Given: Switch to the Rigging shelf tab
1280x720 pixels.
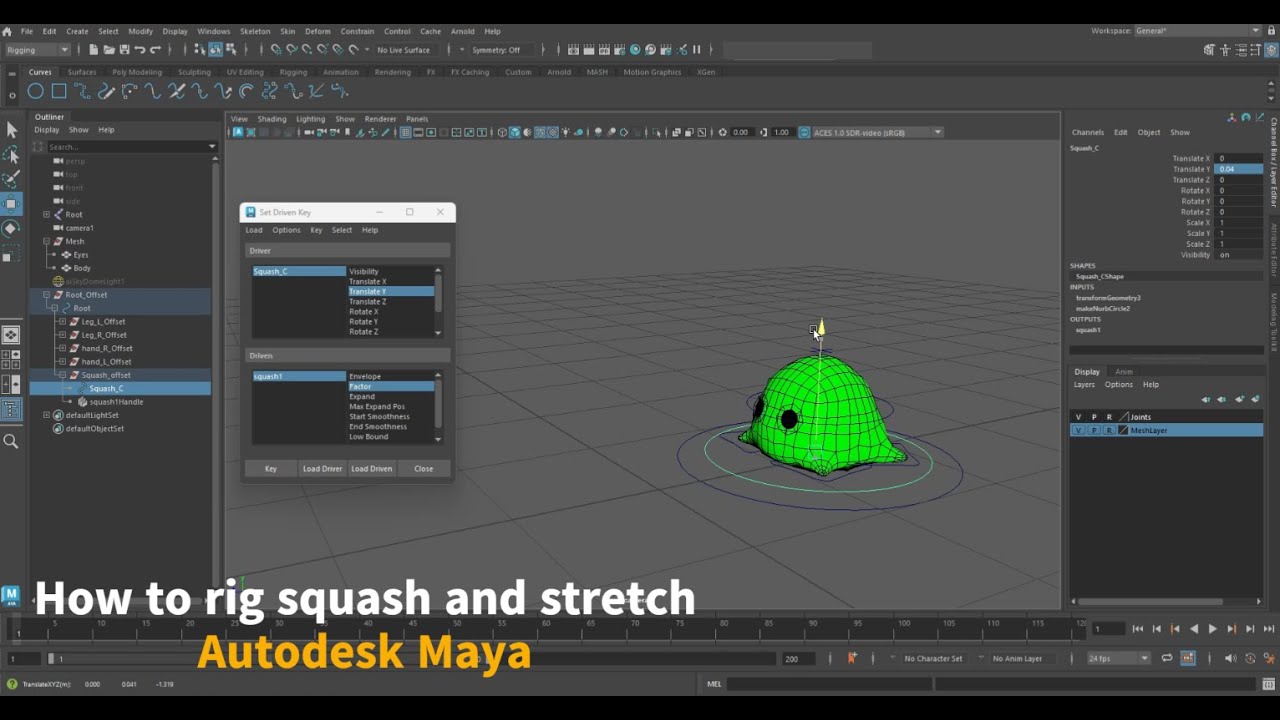Looking at the screenshot, I should pos(293,72).
